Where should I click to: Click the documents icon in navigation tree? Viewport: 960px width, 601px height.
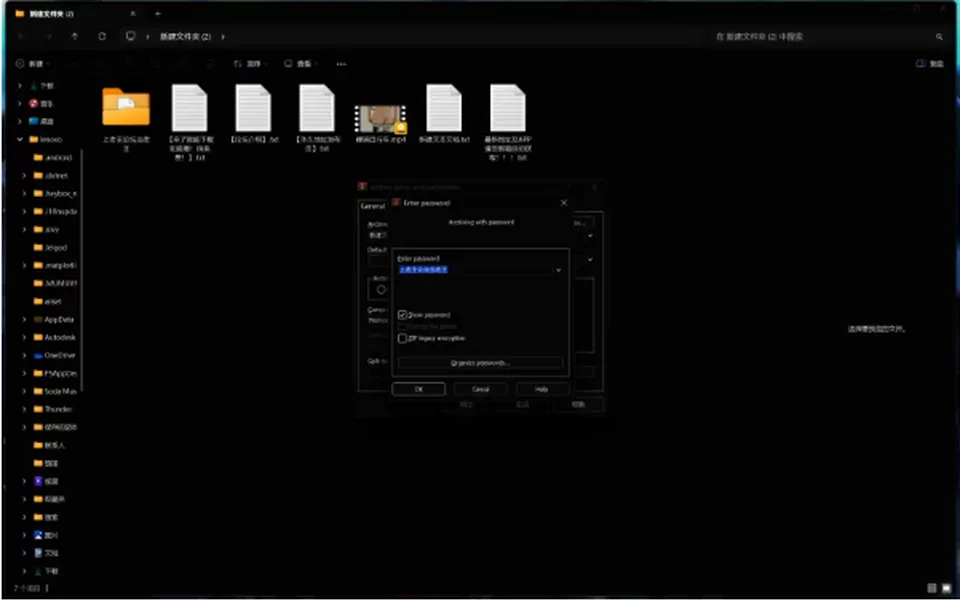(x=38, y=553)
